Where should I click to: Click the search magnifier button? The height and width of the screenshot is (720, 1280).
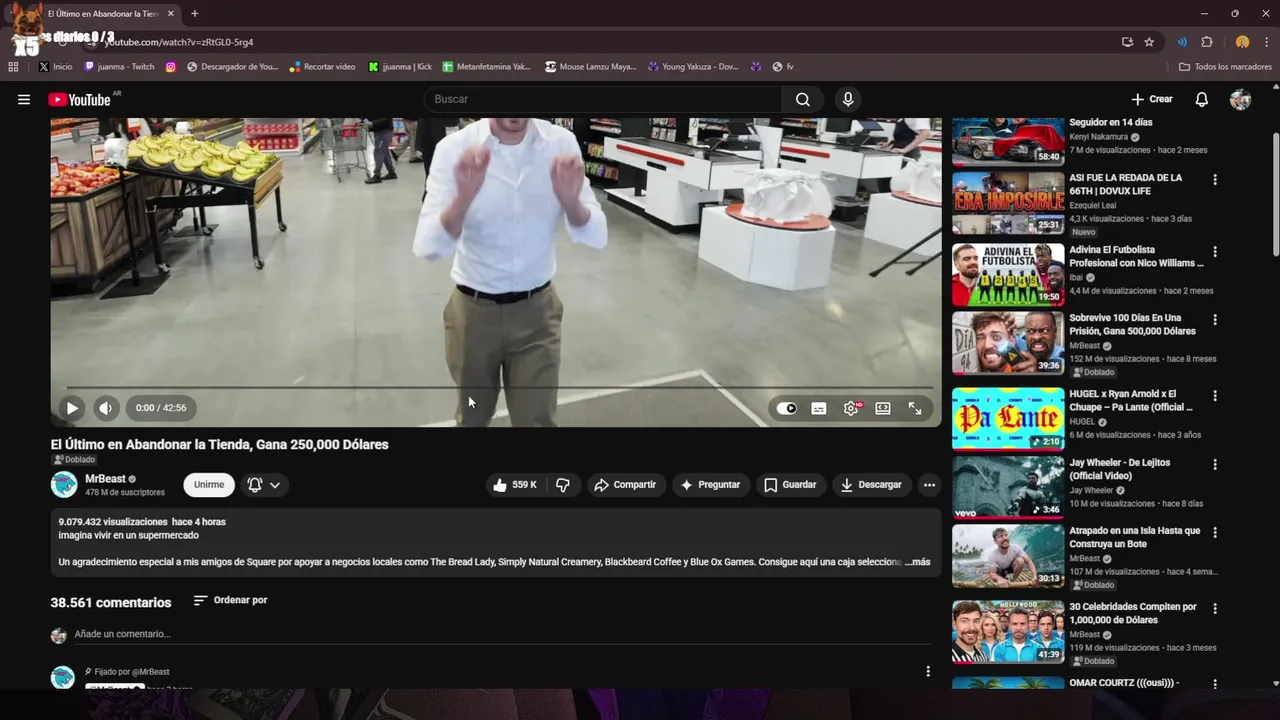(x=802, y=99)
